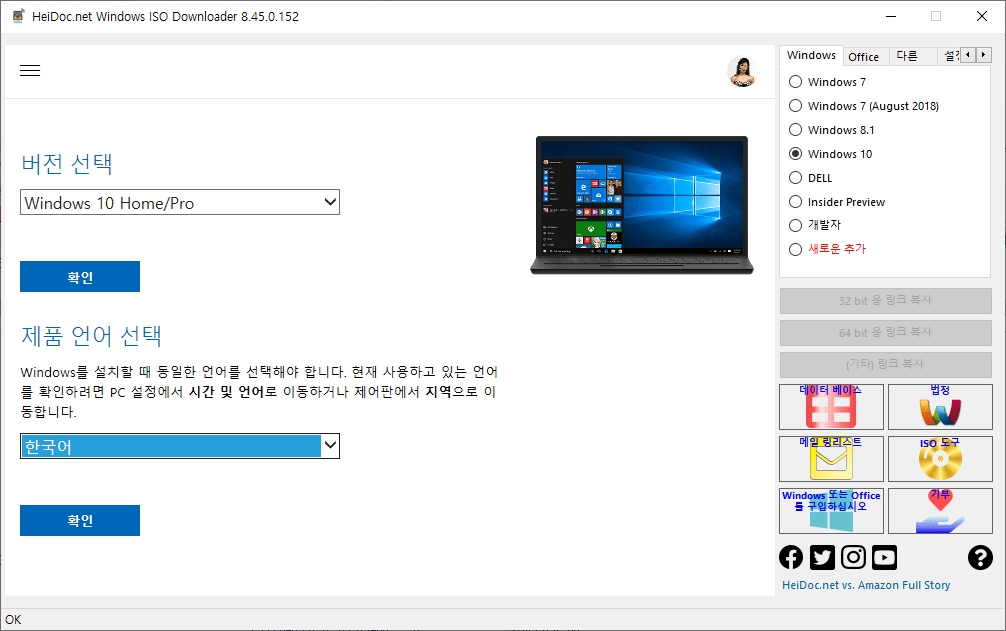The image size is (1006, 631).
Task: Click the help question mark icon
Action: point(979,557)
